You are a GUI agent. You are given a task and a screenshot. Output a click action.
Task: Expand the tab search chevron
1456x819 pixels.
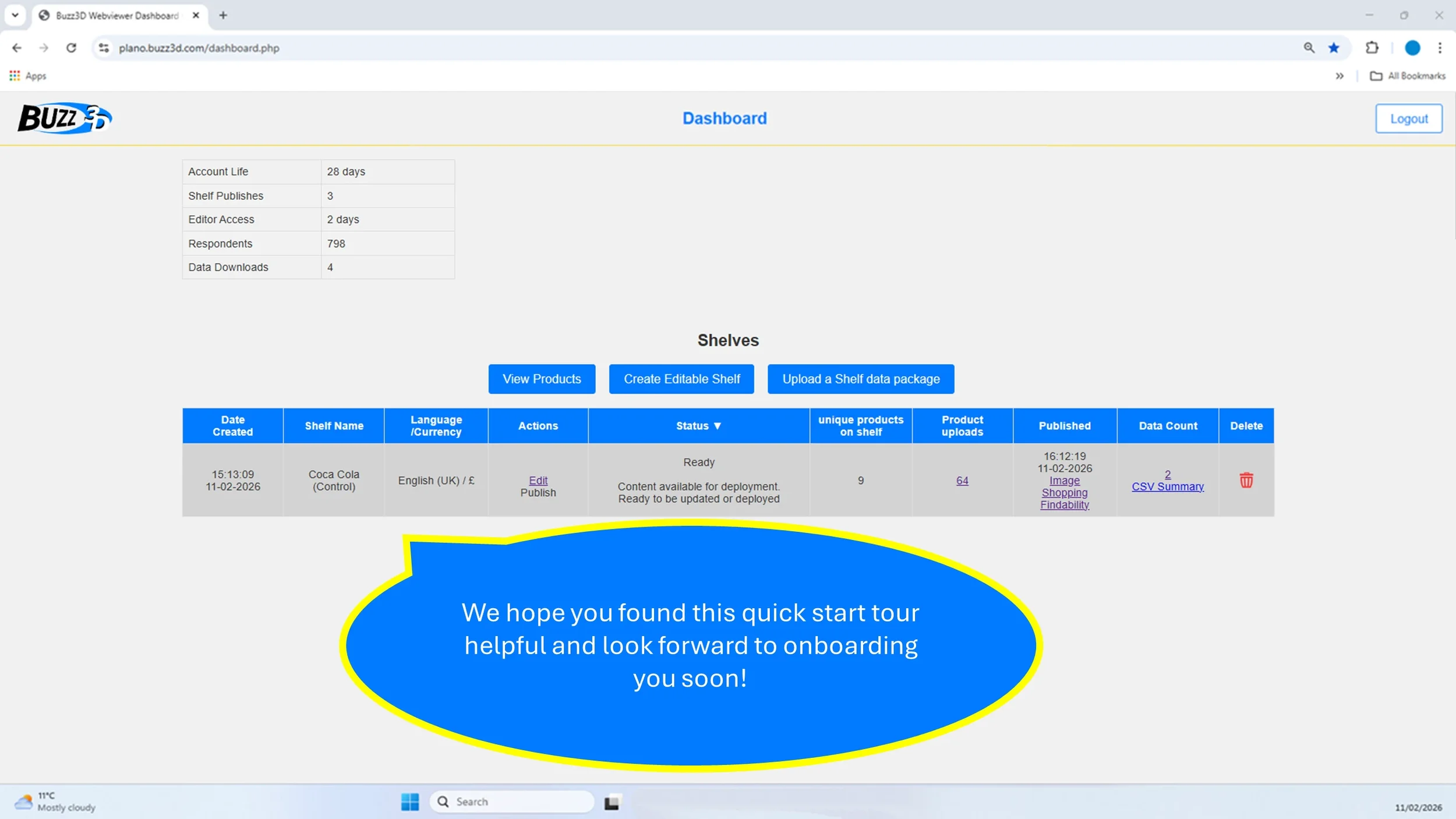click(15, 15)
